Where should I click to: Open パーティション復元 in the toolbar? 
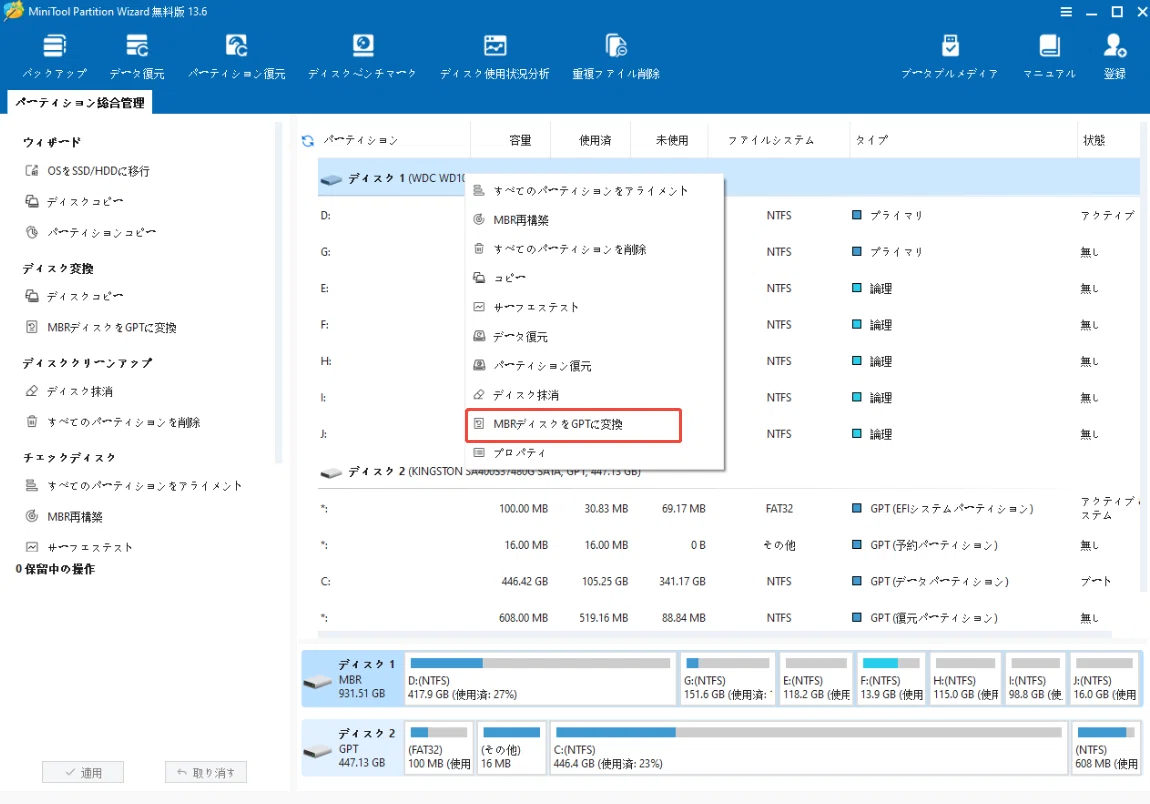[236, 56]
